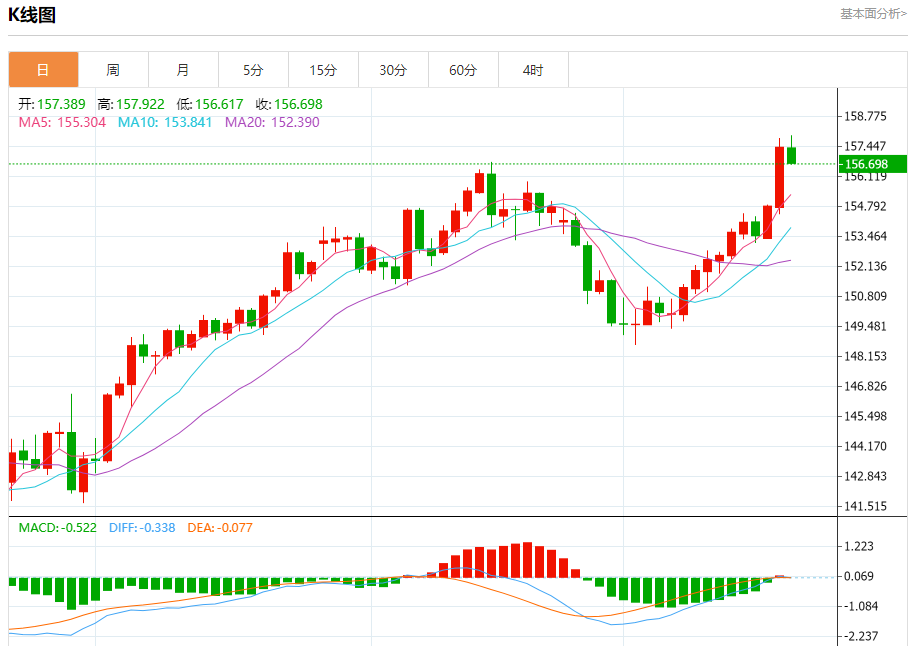Switch to the 月 monthly tab
Image resolution: width=915 pixels, height=646 pixels.
(183, 70)
